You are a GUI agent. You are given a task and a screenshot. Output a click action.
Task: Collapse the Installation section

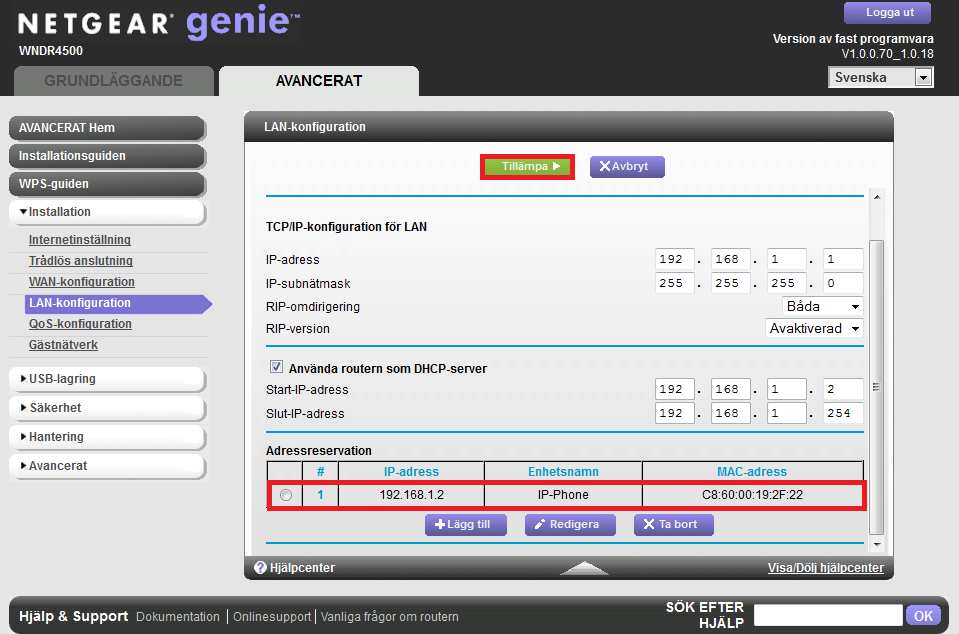[x=107, y=212]
